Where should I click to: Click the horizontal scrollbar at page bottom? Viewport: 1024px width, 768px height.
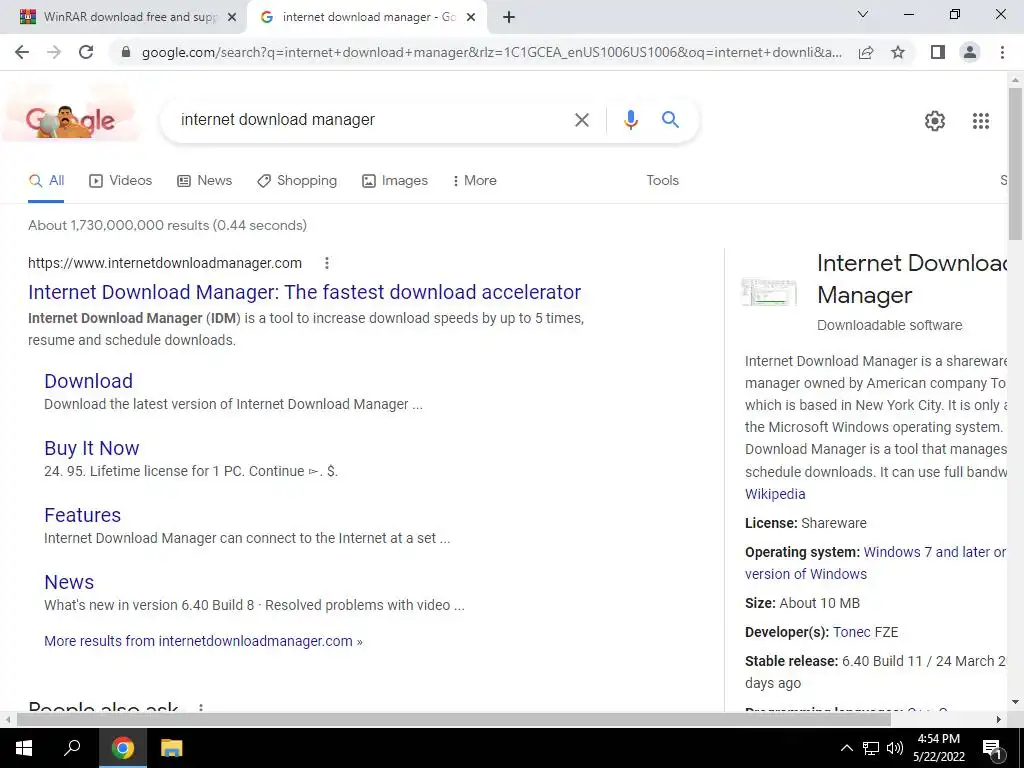(x=454, y=719)
